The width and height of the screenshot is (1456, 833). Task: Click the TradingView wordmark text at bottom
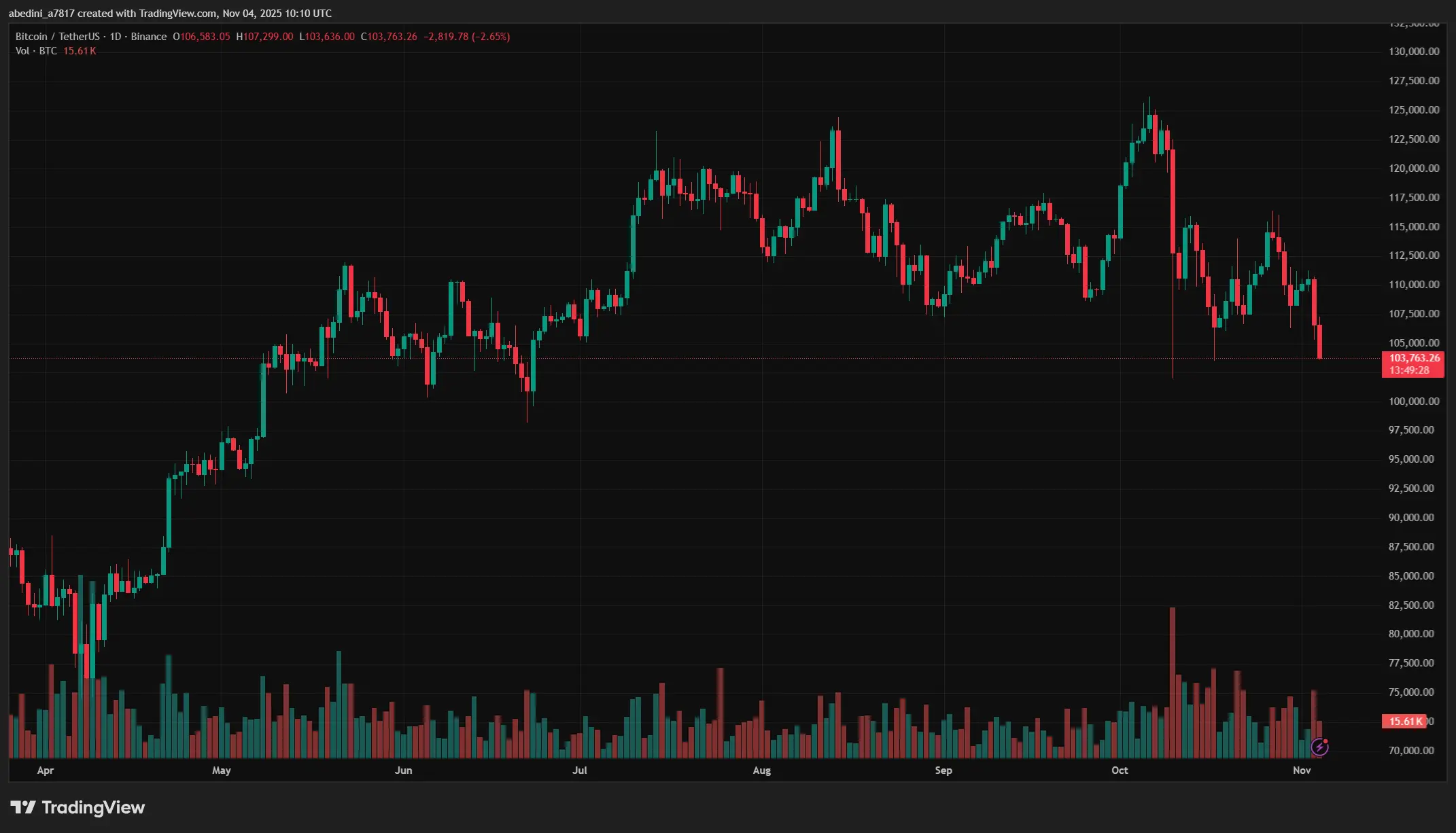pyautogui.click(x=93, y=807)
